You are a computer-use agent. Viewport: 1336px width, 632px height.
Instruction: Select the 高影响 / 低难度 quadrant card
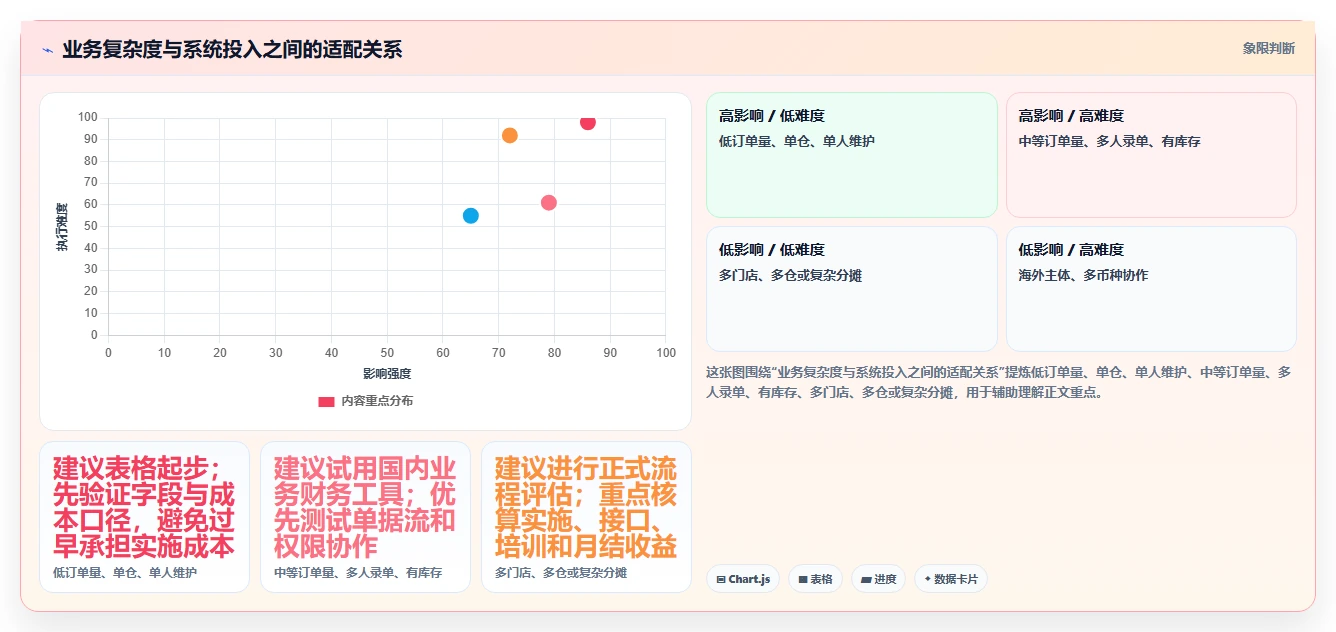coord(852,155)
